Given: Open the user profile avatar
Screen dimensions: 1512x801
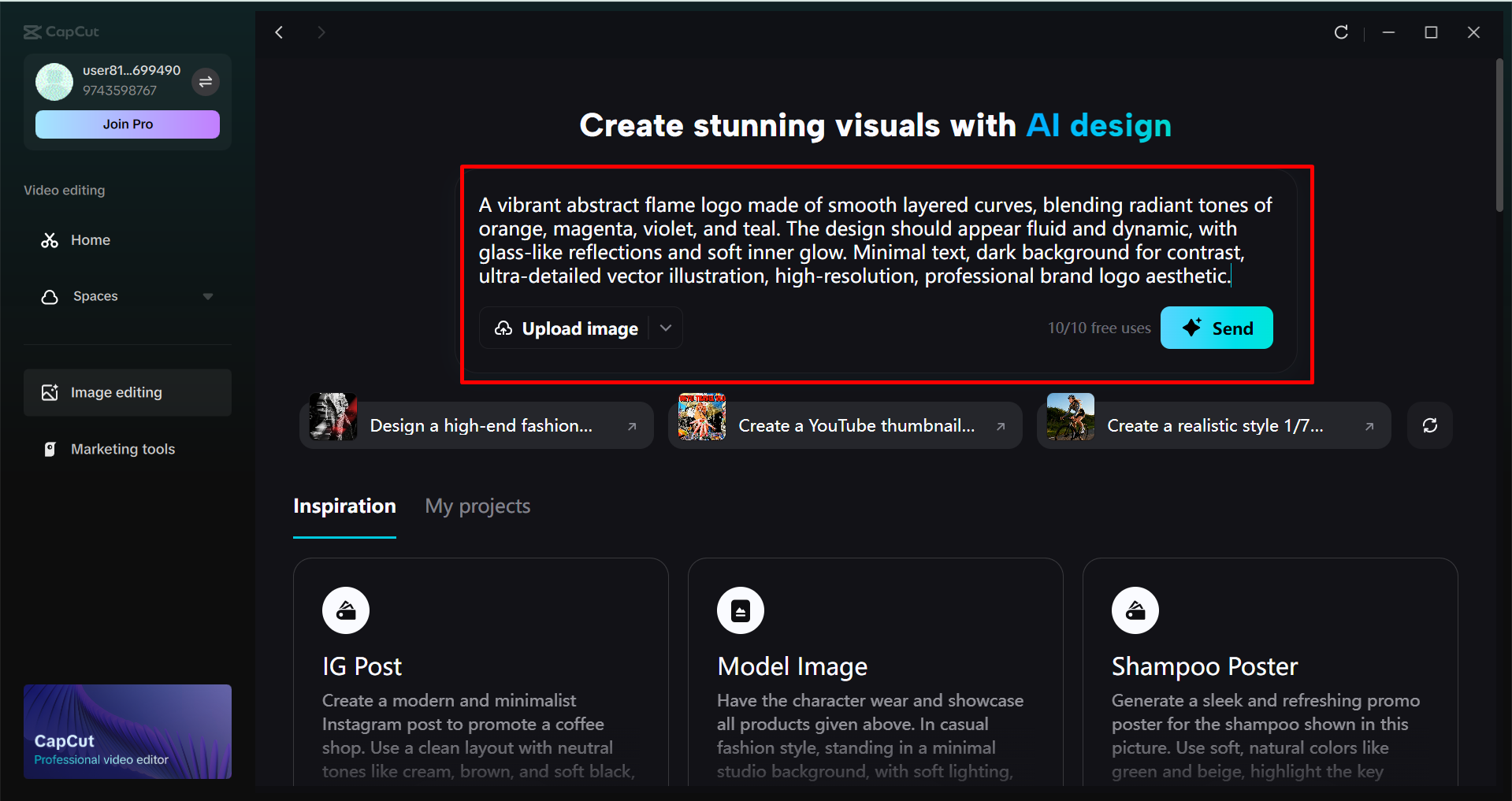Looking at the screenshot, I should coord(54,81).
